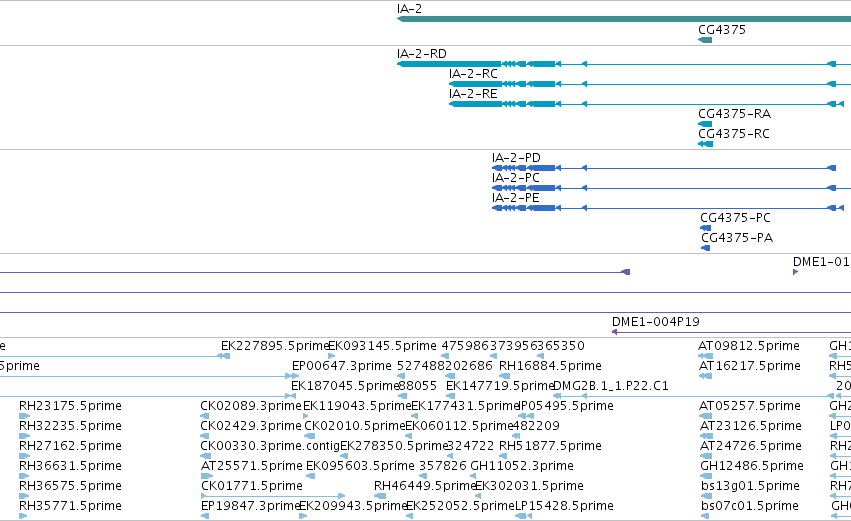Screen dimensions: 851x521
Task: Click the EK177431.5prime EST label
Action: (x=466, y=406)
